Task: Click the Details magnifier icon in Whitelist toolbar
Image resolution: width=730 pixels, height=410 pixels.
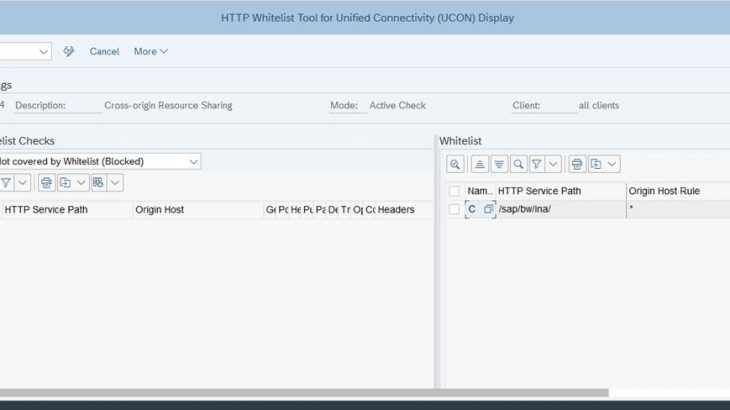Action: [x=455, y=164]
